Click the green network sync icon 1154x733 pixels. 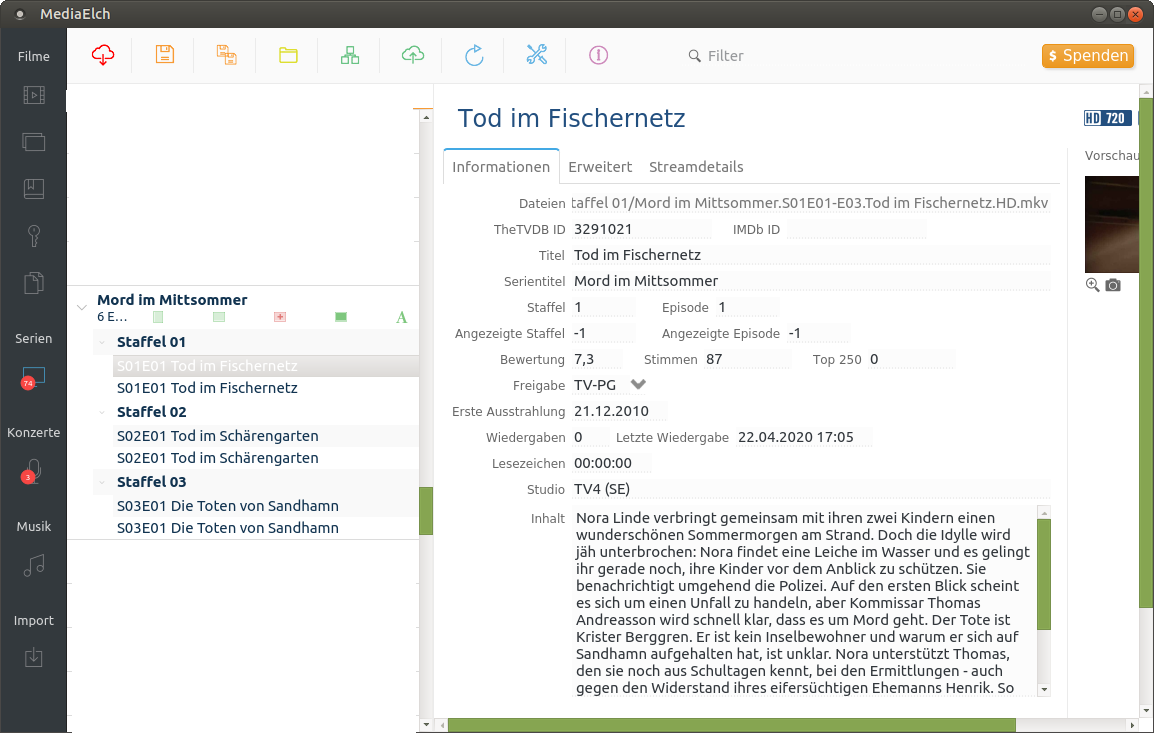point(350,55)
